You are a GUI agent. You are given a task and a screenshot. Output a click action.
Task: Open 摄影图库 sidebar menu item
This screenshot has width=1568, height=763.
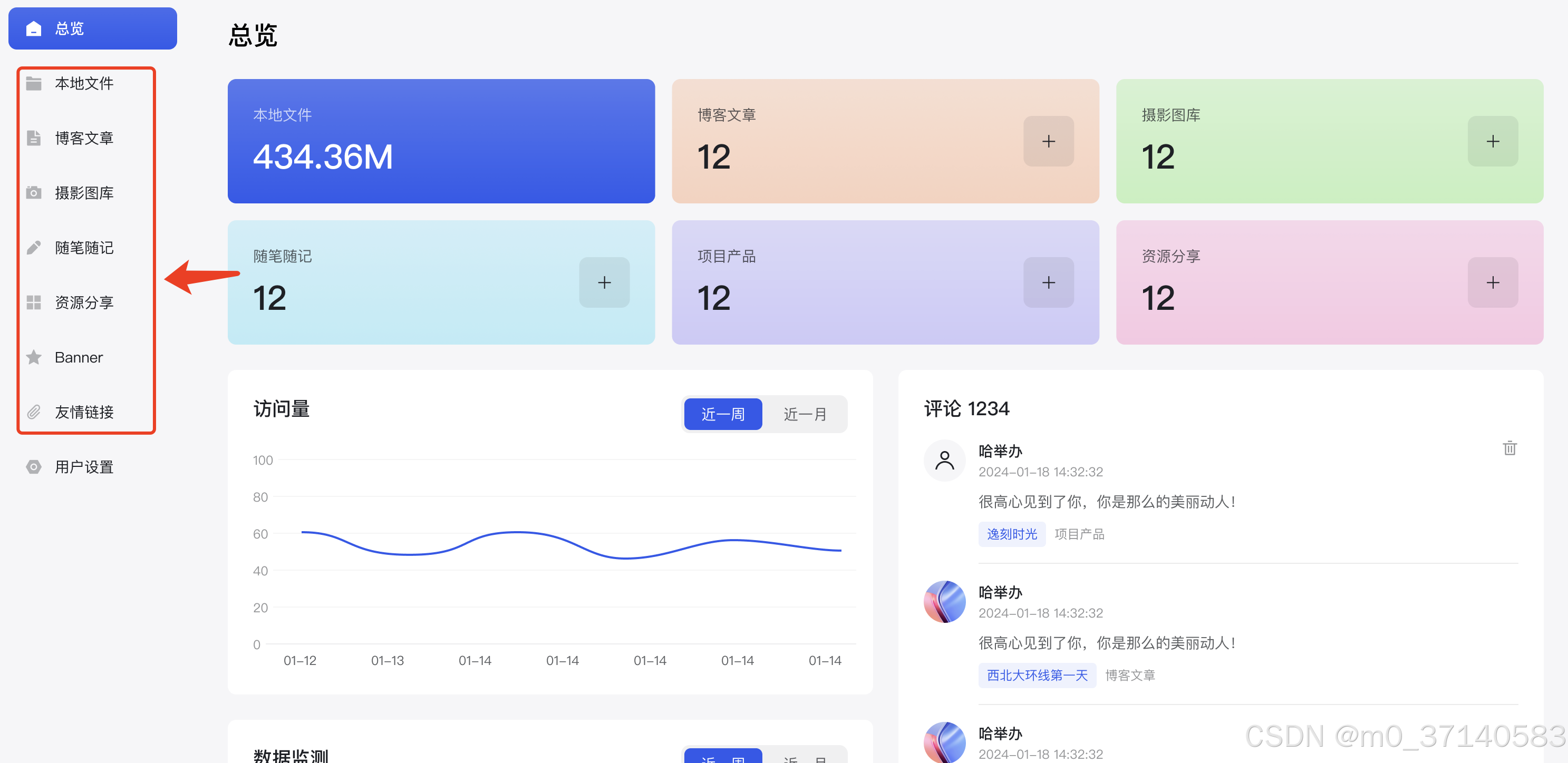point(84,193)
